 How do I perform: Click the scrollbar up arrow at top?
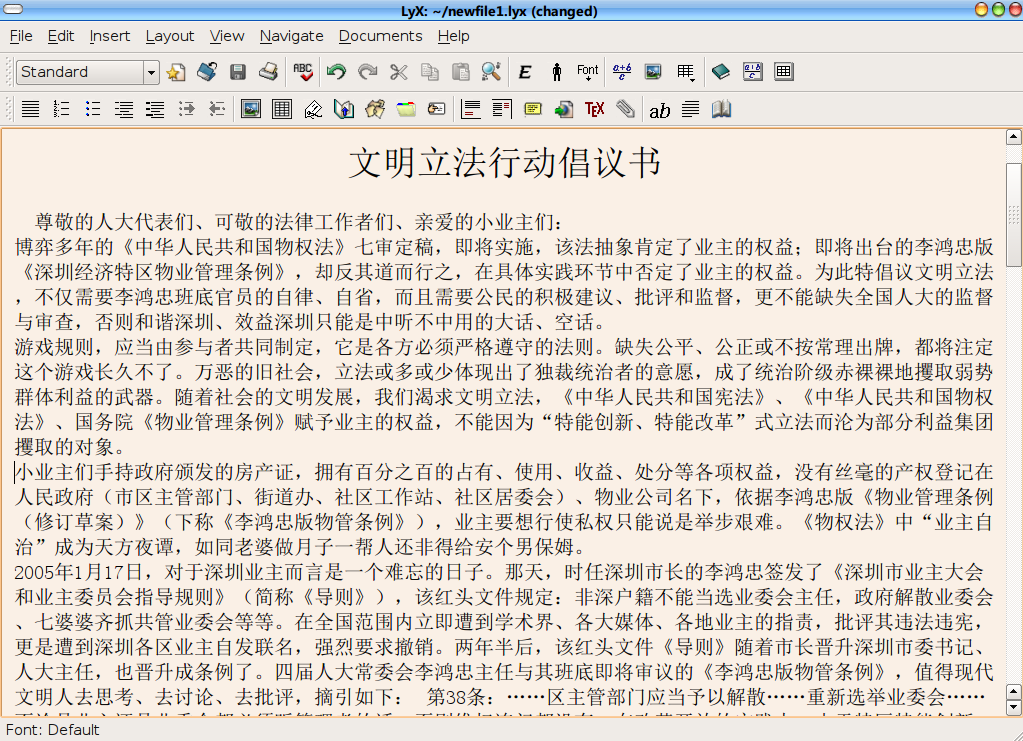tap(1013, 137)
